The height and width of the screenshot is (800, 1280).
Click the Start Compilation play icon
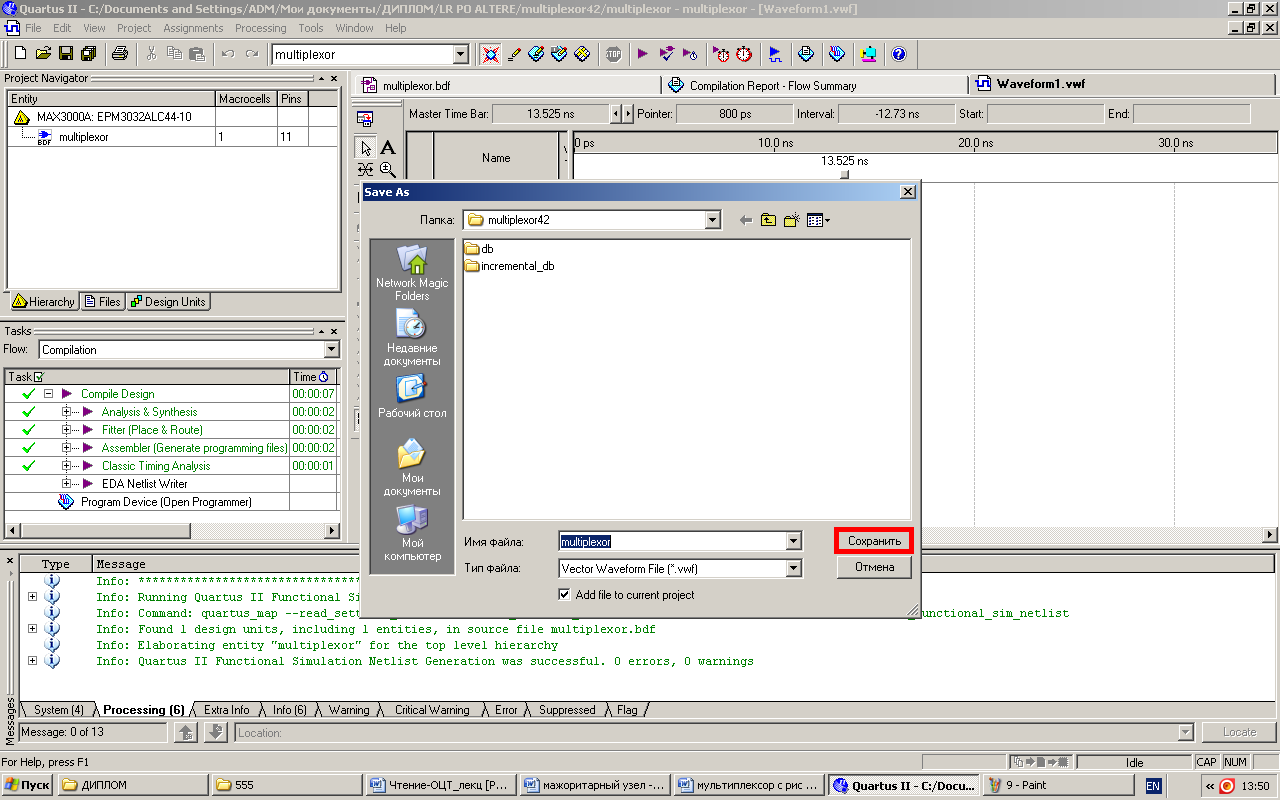click(x=642, y=53)
